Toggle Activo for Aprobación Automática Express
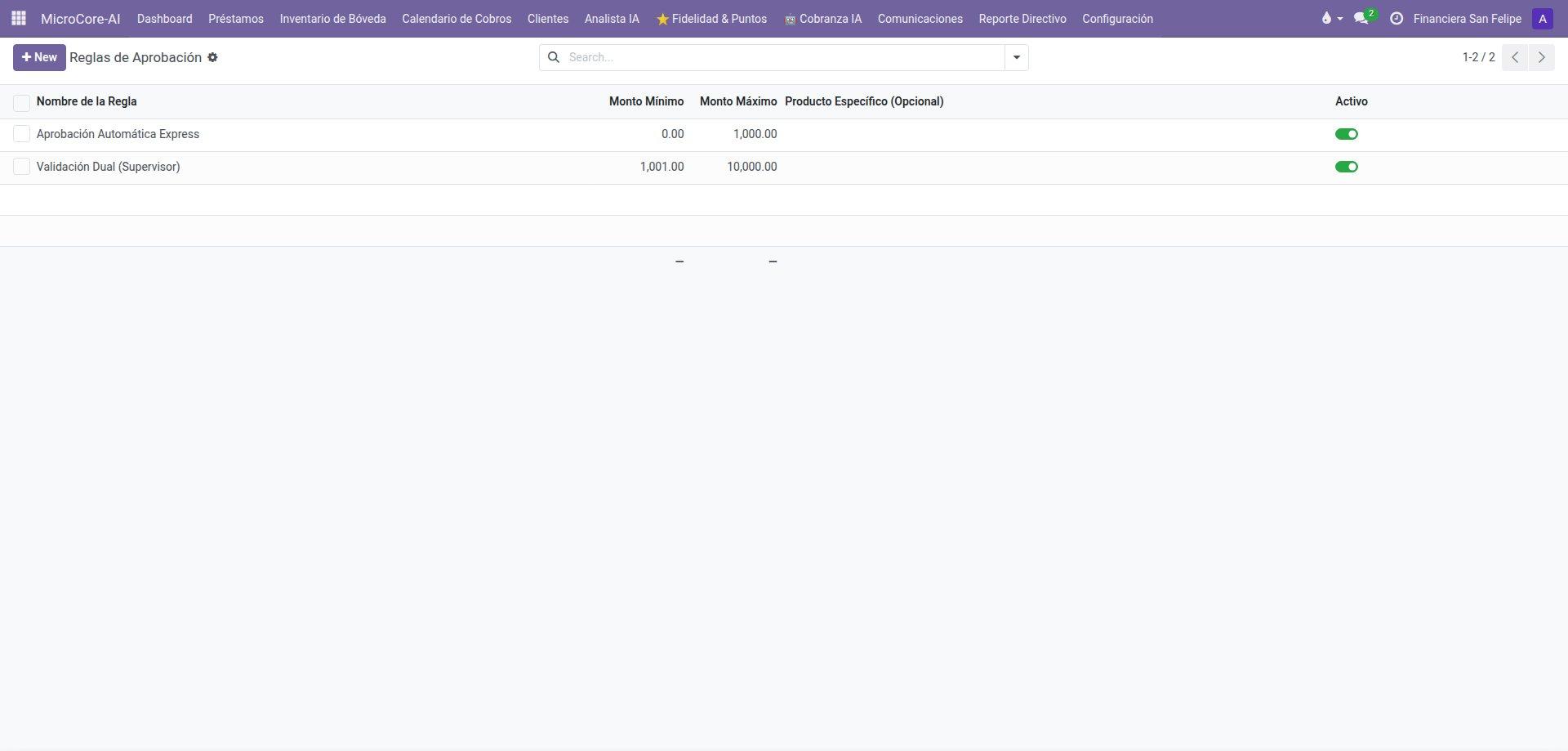This screenshot has height=751, width=1568. [x=1347, y=134]
